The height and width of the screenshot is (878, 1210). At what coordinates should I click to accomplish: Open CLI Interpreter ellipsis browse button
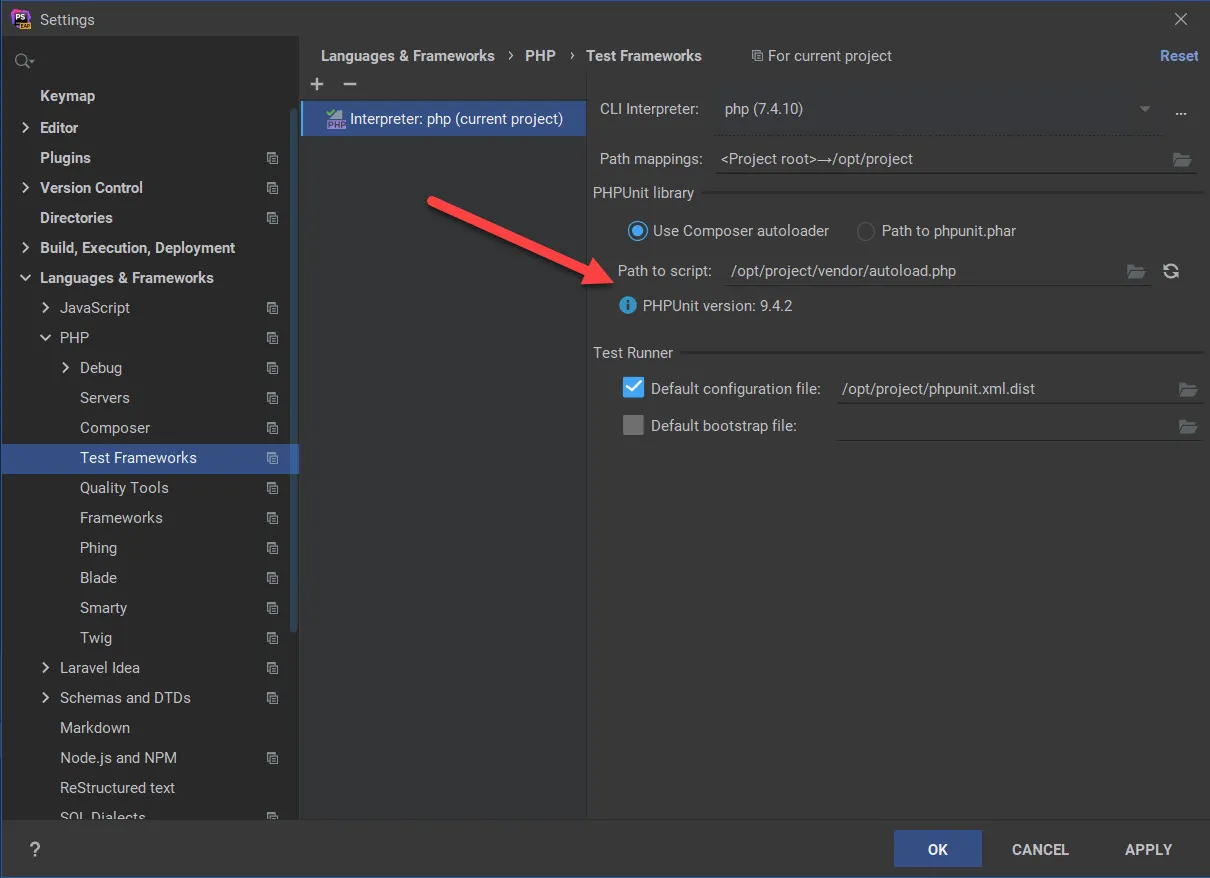[1181, 113]
